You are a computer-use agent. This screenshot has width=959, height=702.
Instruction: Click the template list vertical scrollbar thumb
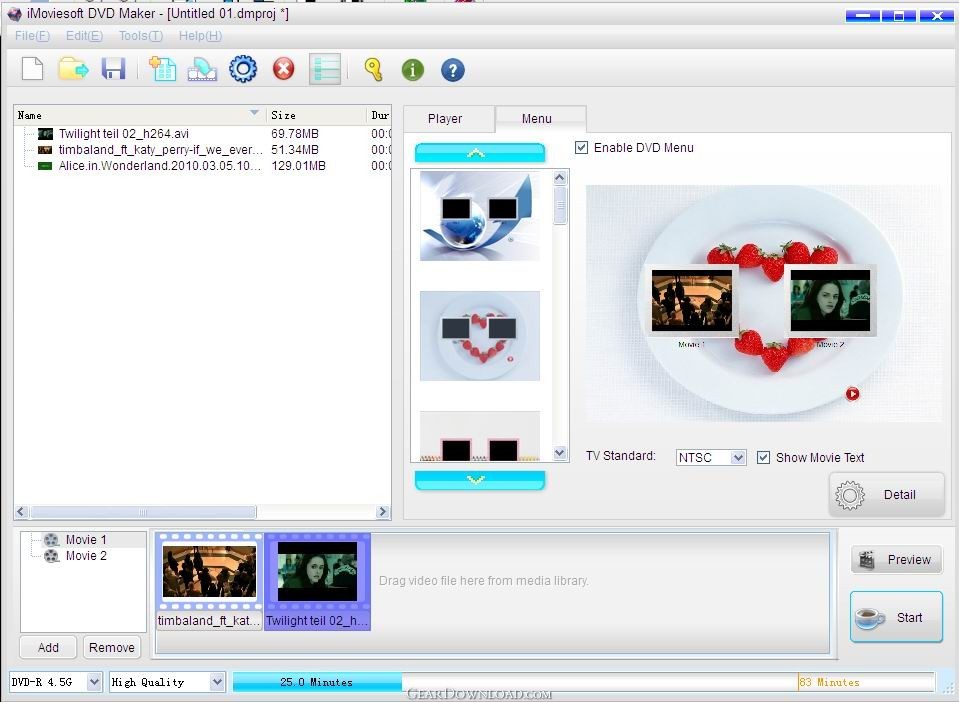pos(560,205)
